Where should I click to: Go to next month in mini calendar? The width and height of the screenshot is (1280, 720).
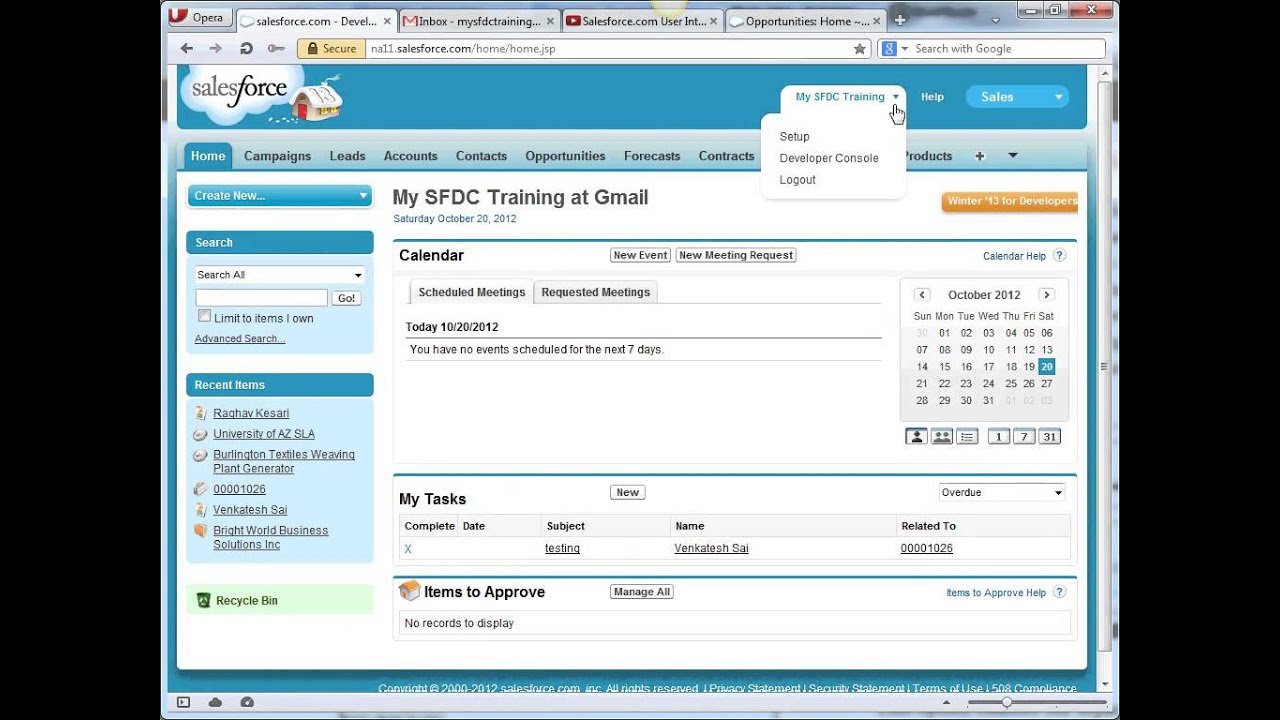1046,295
